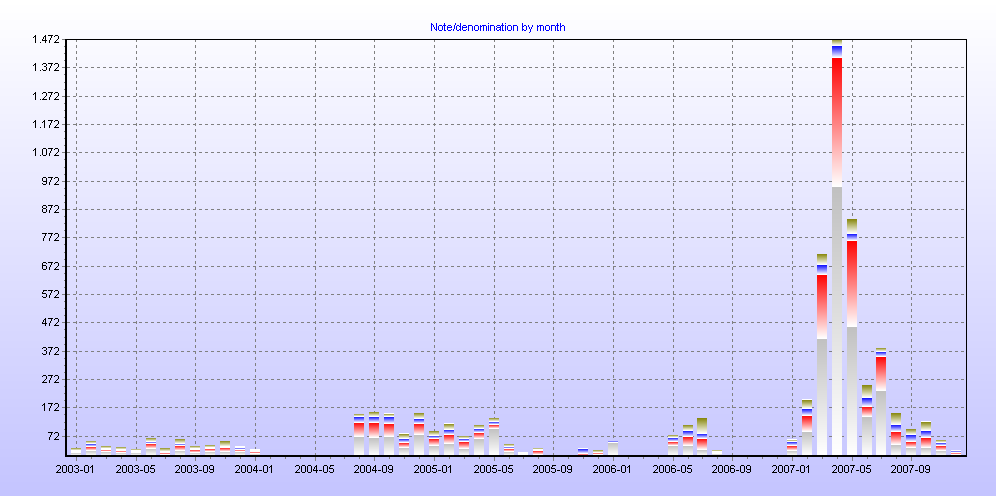
Task: Click the 2005-01 month label
Action: tap(434, 469)
